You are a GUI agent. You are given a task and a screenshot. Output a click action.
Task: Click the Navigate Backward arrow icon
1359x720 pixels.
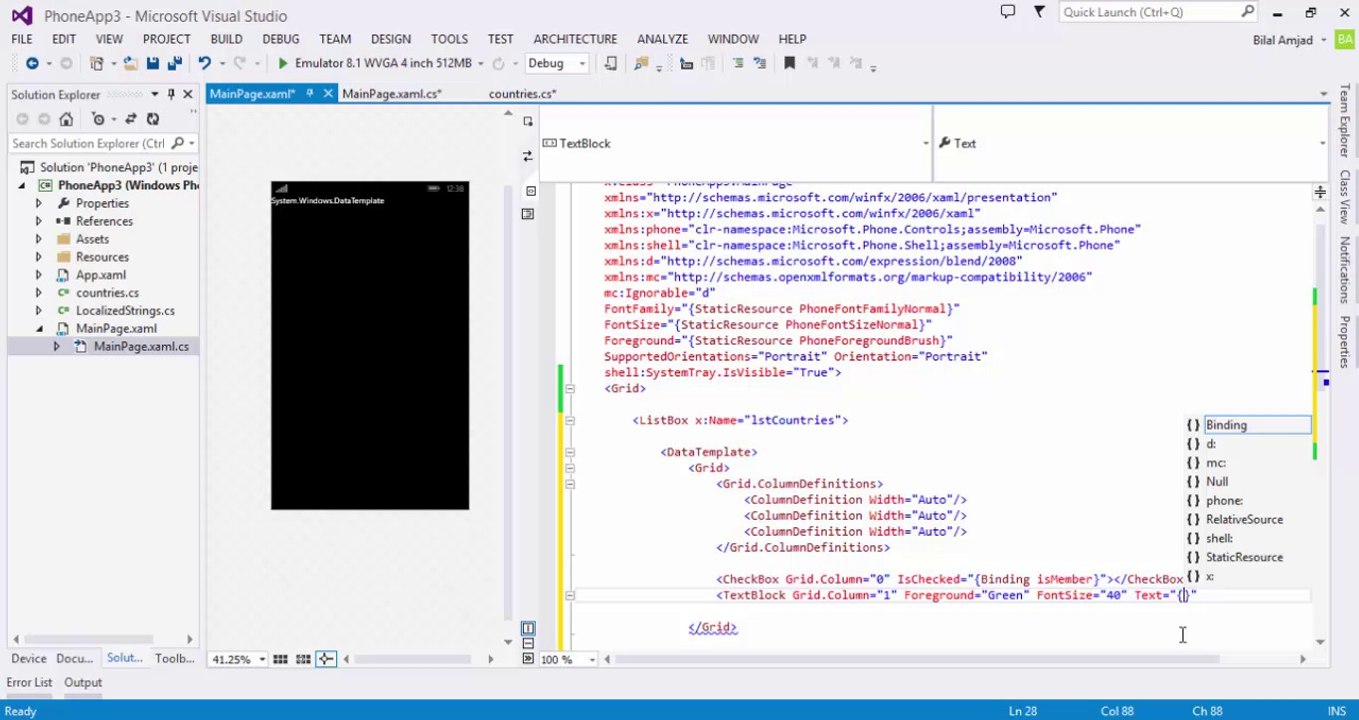coord(32,63)
